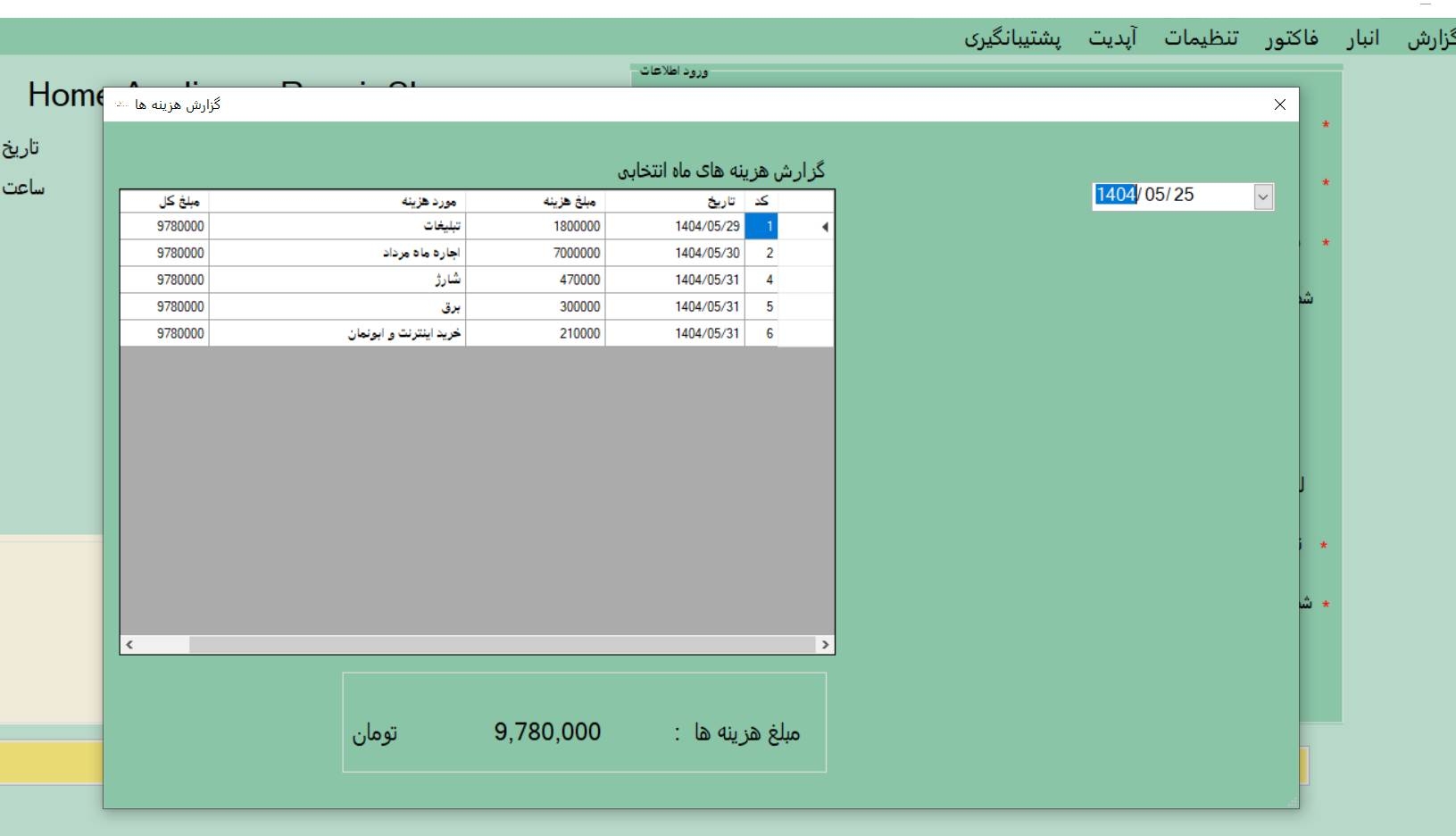Click the amount cell 210000
Screen dimensions: 1456x836
(x=536, y=334)
